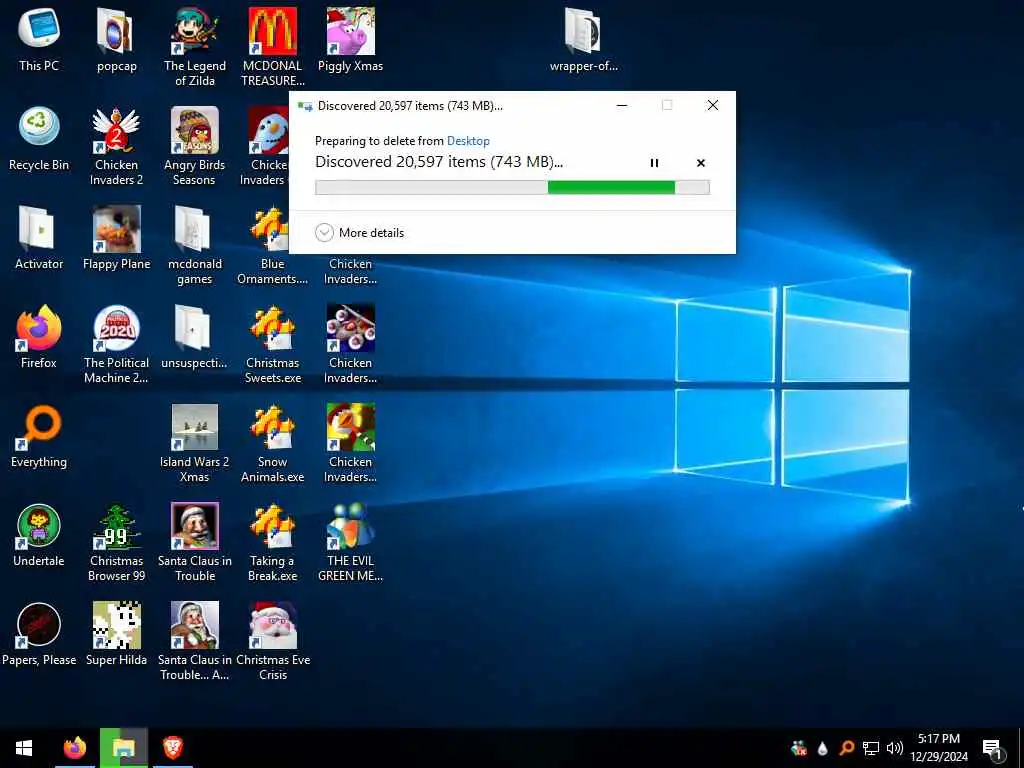
Task: Select The Political Machine 2020 shortcut
Action: (x=116, y=344)
